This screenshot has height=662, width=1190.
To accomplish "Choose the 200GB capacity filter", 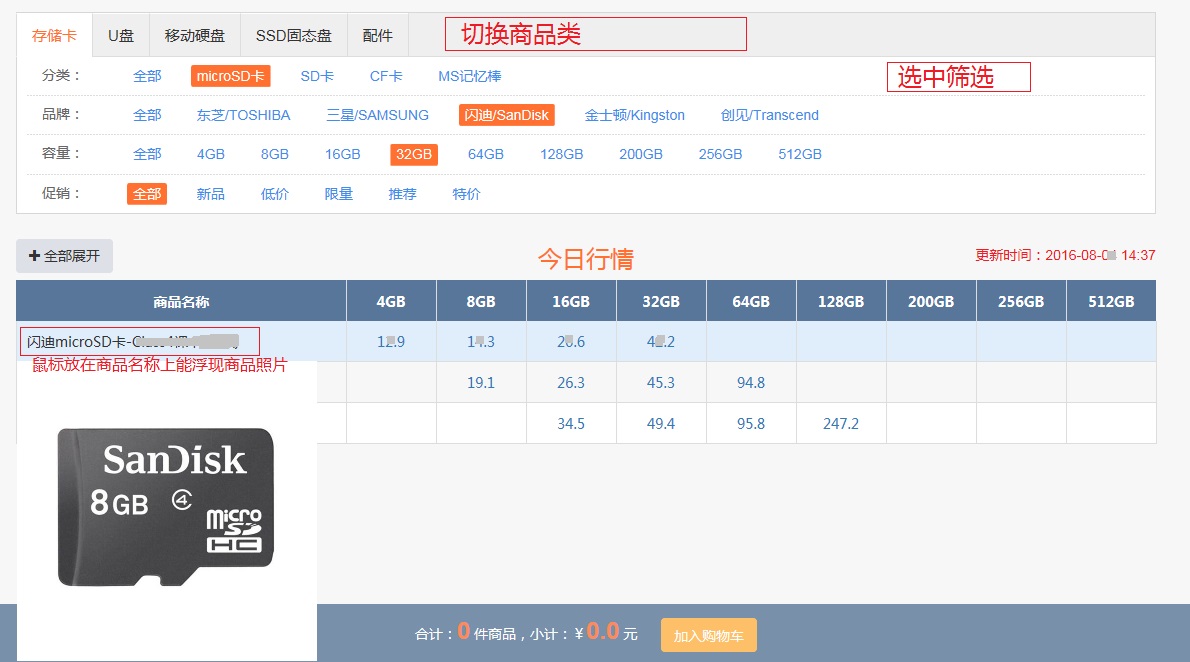I will click(641, 154).
